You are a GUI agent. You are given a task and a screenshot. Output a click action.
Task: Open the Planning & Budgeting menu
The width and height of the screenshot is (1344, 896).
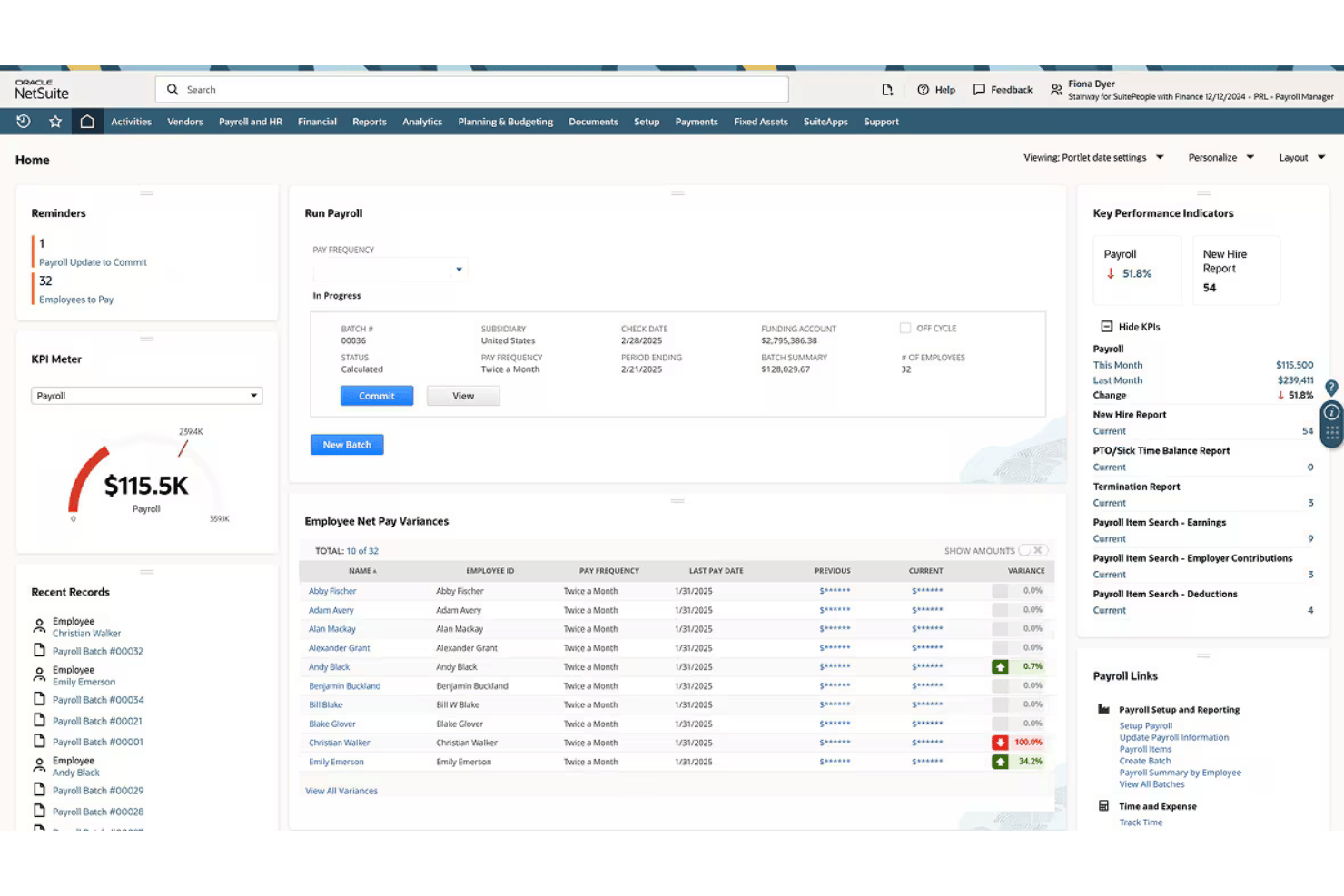tap(505, 122)
